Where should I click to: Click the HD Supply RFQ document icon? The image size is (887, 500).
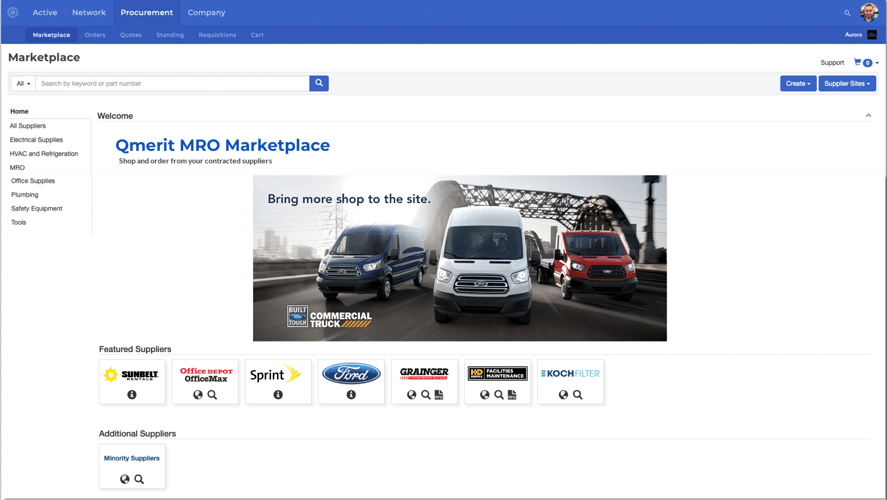tap(513, 395)
